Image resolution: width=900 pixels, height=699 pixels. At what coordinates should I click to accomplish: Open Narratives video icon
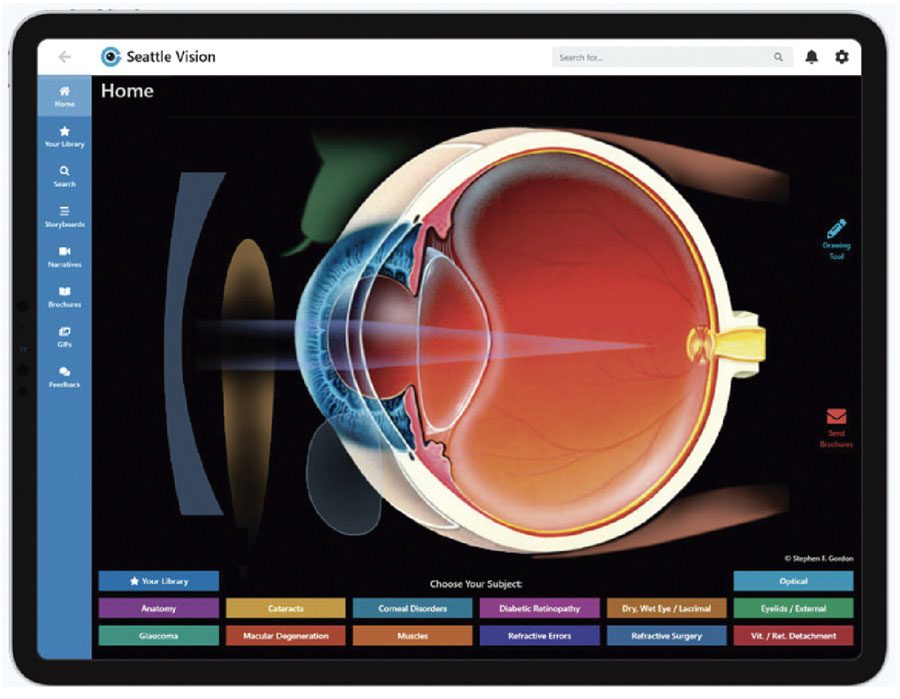pos(65,252)
